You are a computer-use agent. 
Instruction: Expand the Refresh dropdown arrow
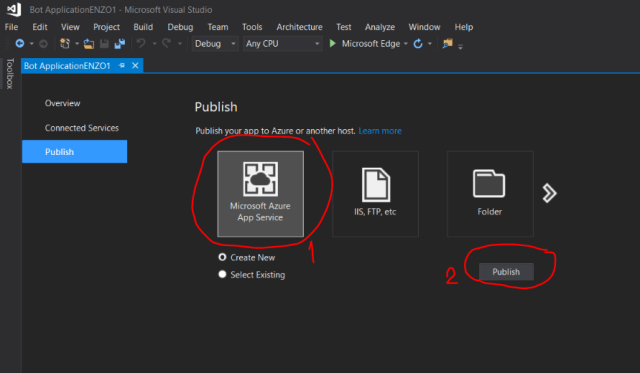coord(430,44)
